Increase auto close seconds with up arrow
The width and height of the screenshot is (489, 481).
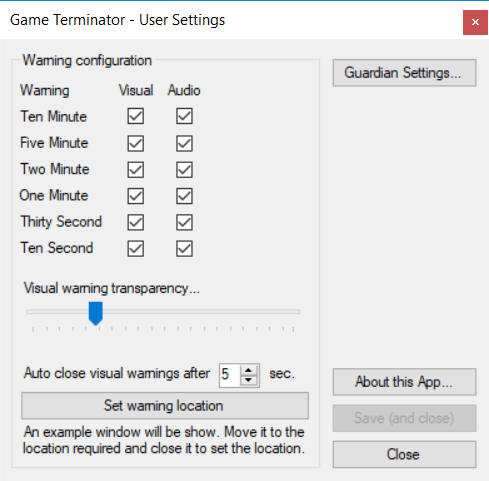click(248, 370)
